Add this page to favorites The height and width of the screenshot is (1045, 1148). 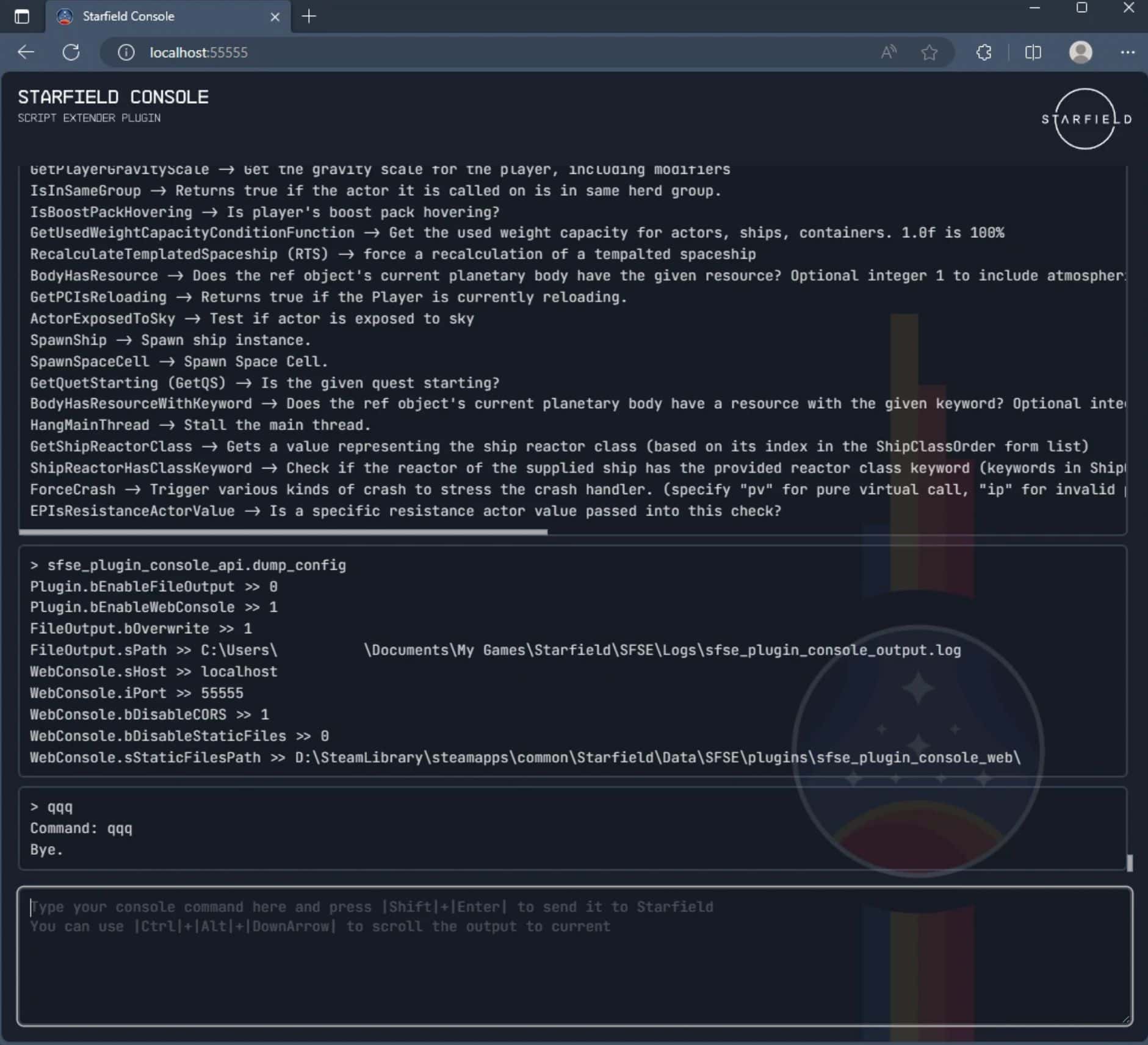coord(929,52)
